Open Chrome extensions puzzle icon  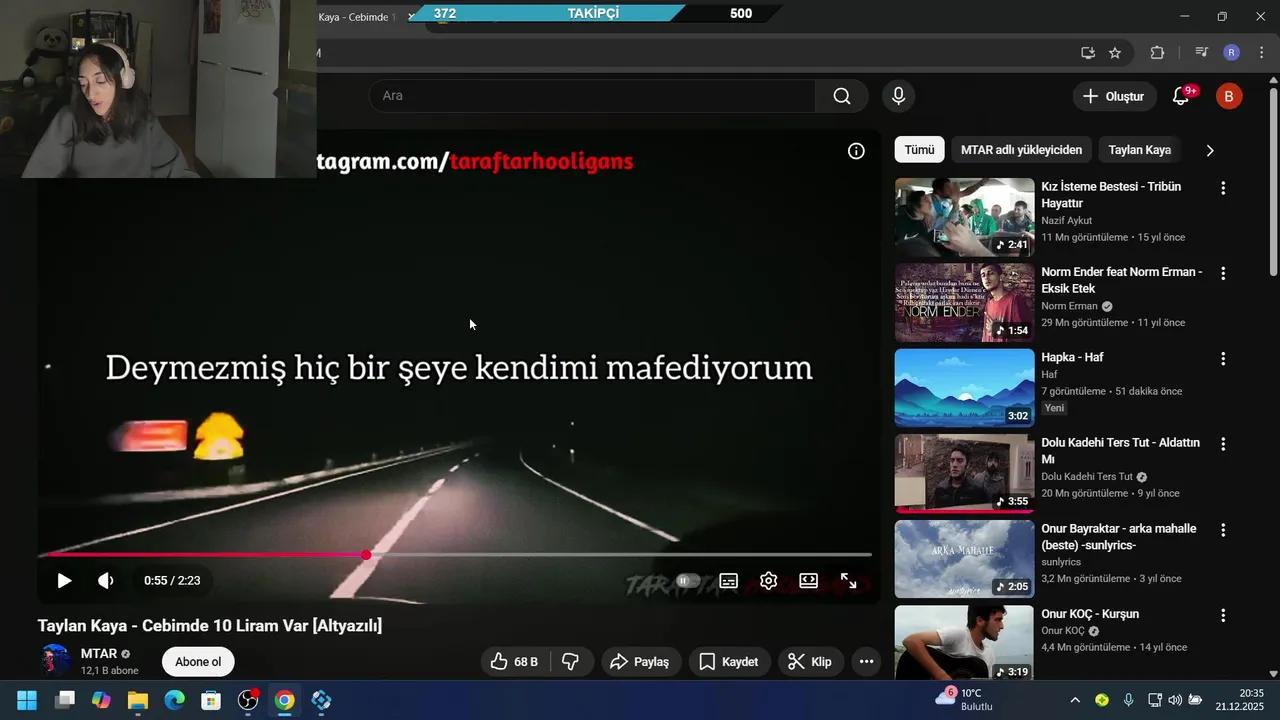click(1158, 53)
